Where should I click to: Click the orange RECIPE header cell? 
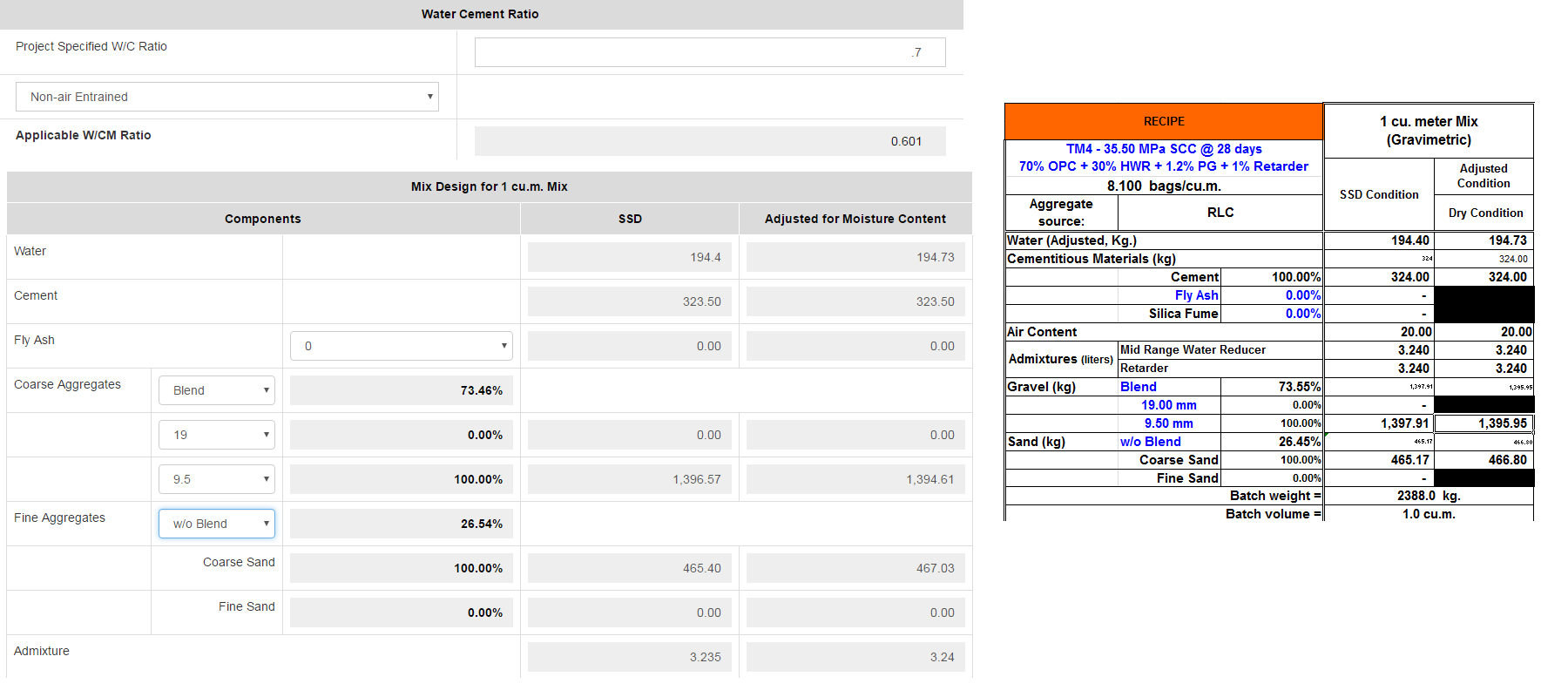[1164, 121]
